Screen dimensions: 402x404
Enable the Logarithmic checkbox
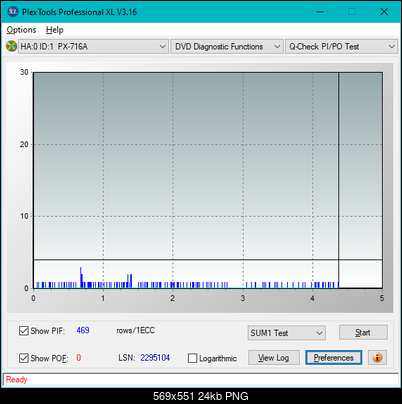coord(192,358)
